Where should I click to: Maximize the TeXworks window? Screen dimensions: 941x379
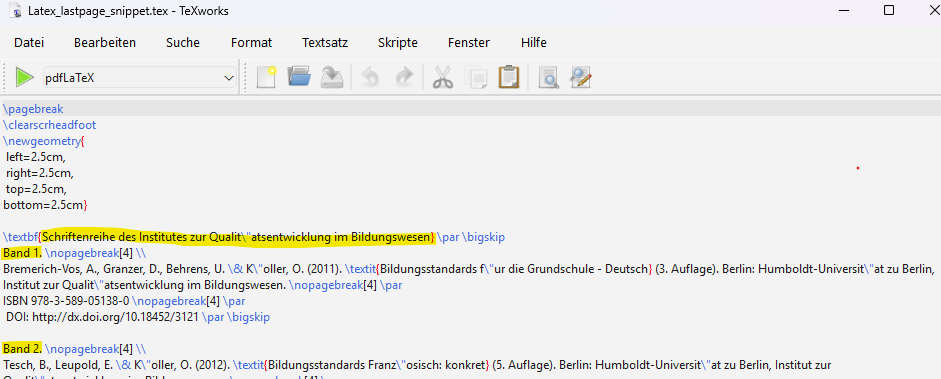889,10
